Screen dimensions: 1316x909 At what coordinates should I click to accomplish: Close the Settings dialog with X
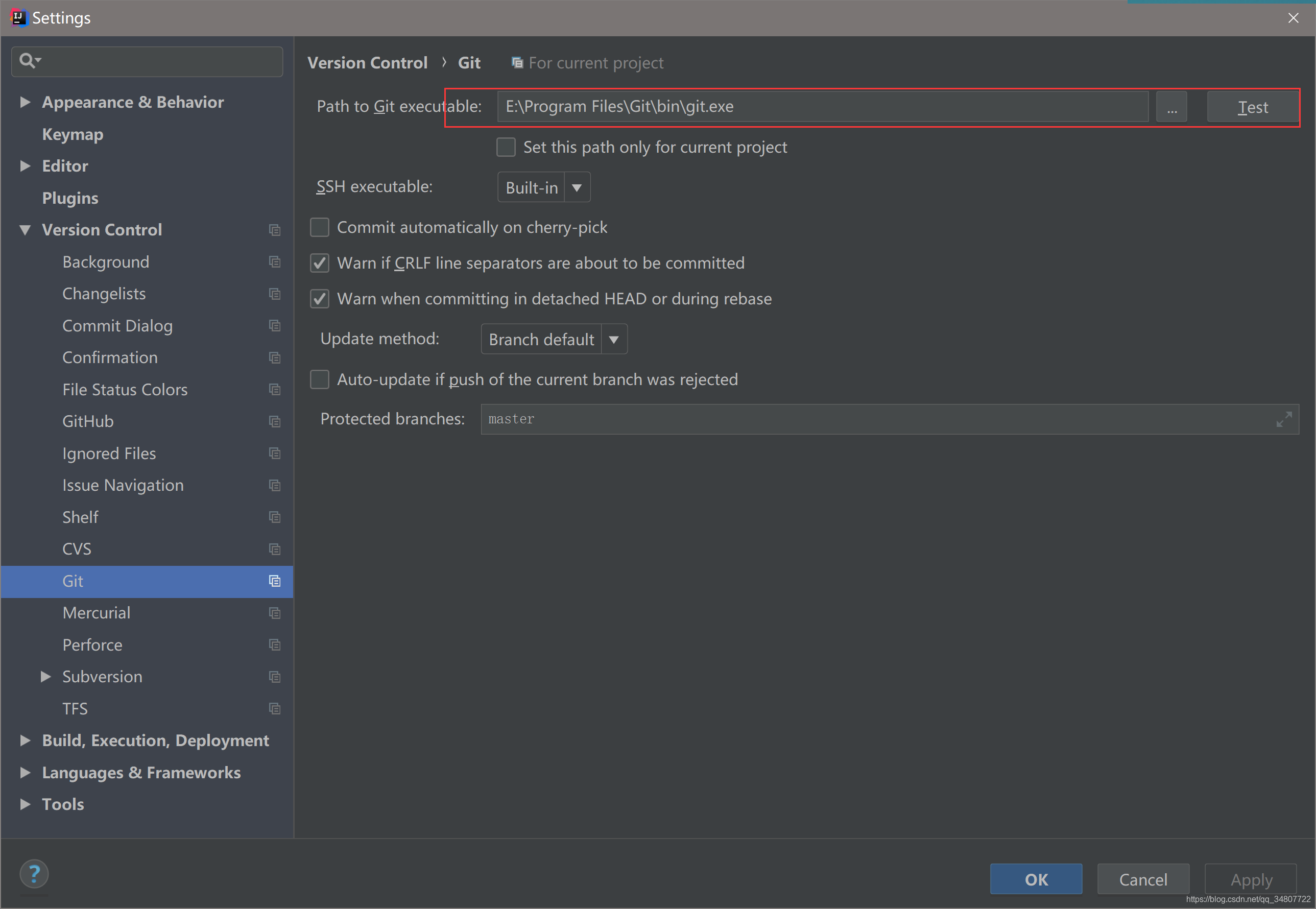1293,18
